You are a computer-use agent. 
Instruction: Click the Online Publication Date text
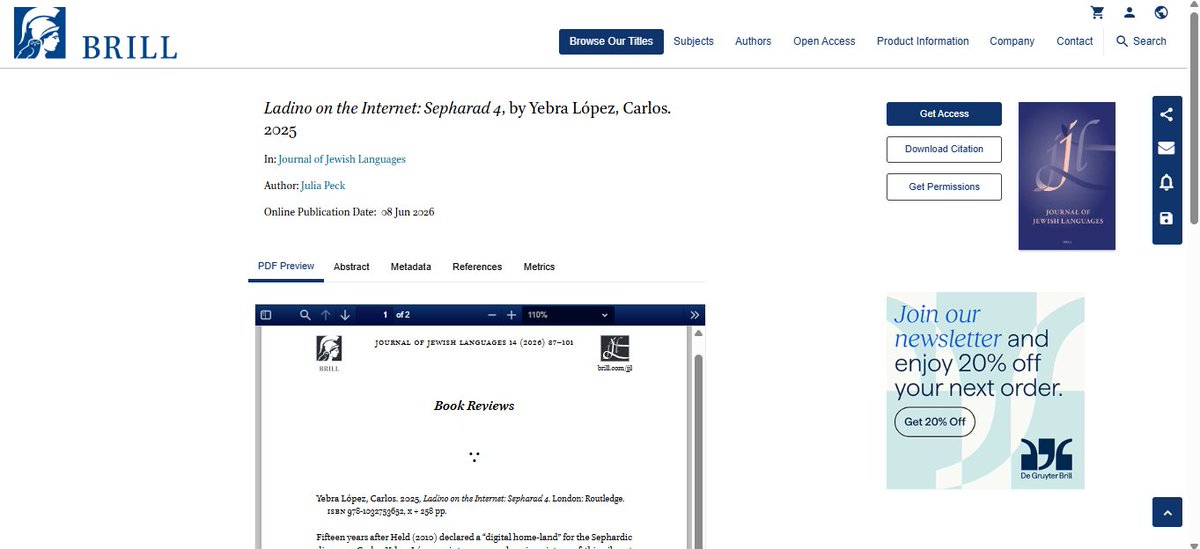point(349,212)
